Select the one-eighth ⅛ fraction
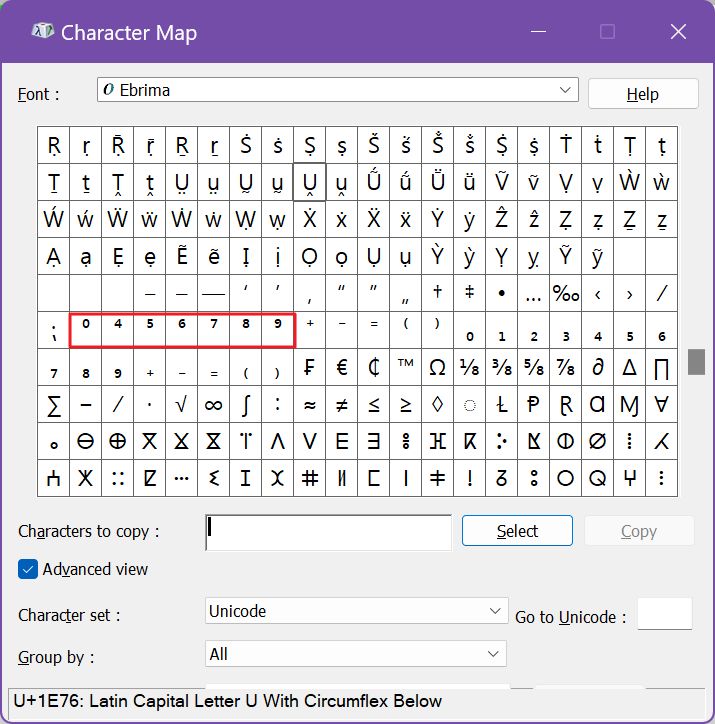 click(x=469, y=367)
